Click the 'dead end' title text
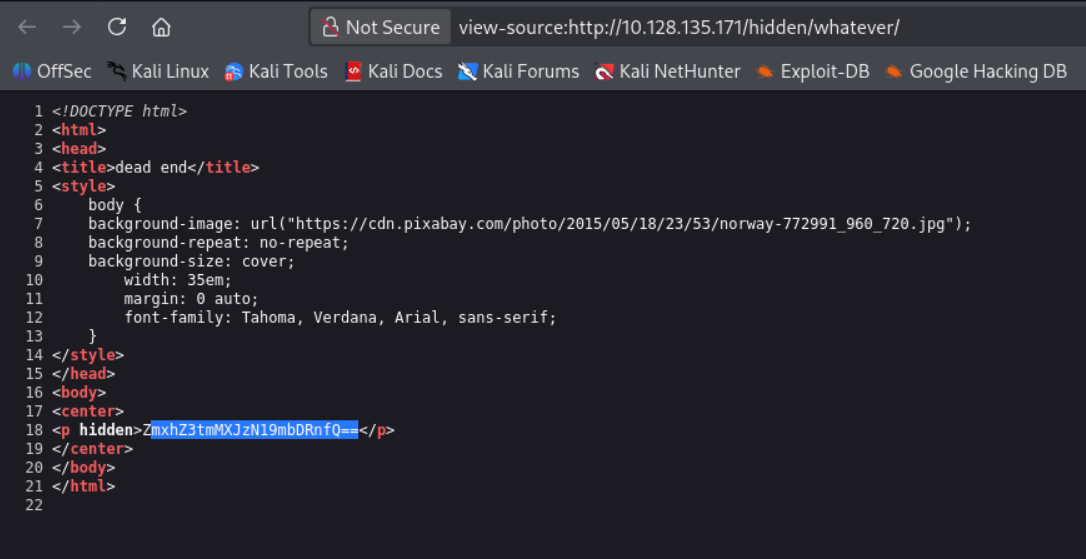 point(152,168)
